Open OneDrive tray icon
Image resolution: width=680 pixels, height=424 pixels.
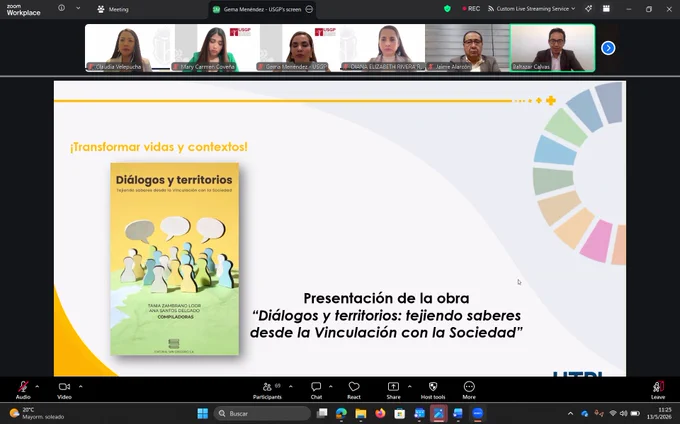click(x=585, y=414)
